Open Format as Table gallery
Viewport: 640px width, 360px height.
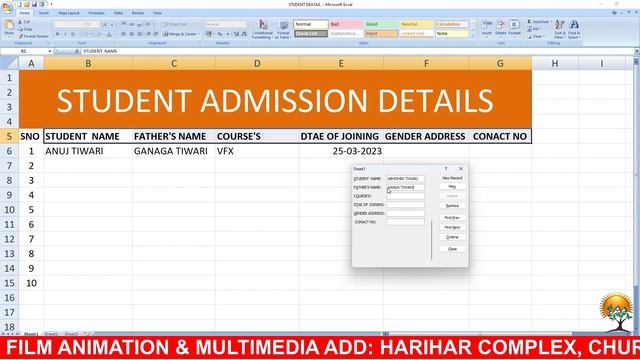pos(283,29)
